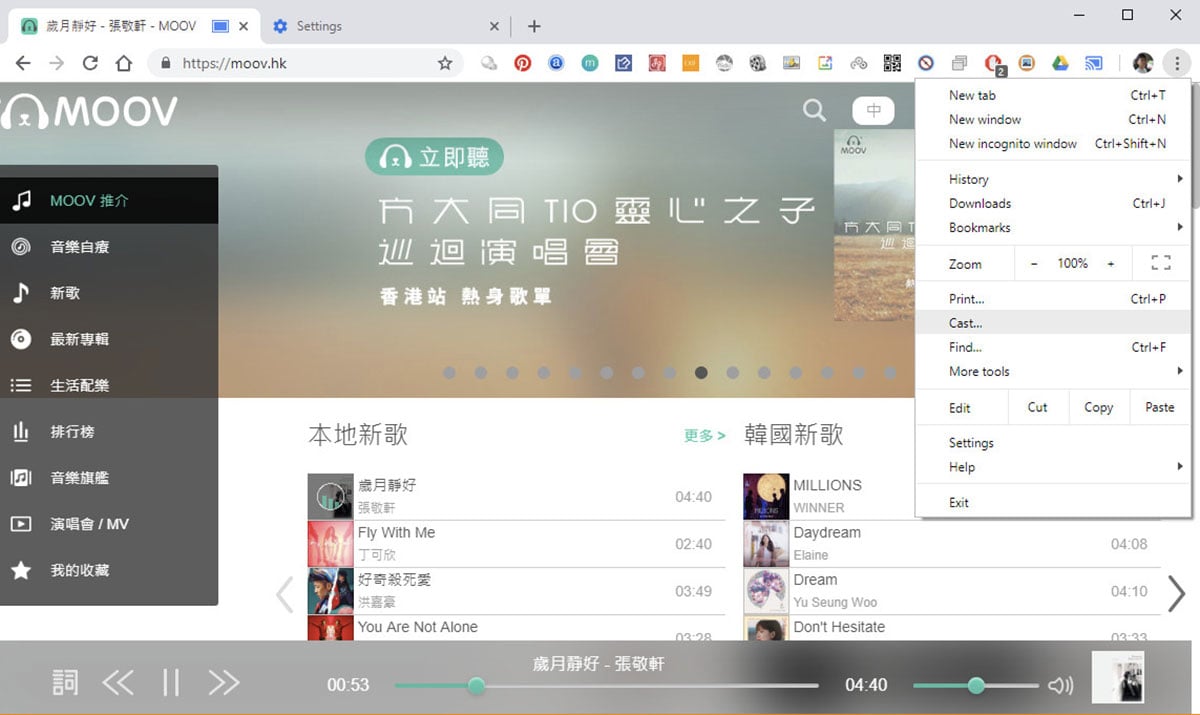This screenshot has height=715, width=1200.
Task: Toggle fullscreen in the Zoom row
Action: point(1161,264)
